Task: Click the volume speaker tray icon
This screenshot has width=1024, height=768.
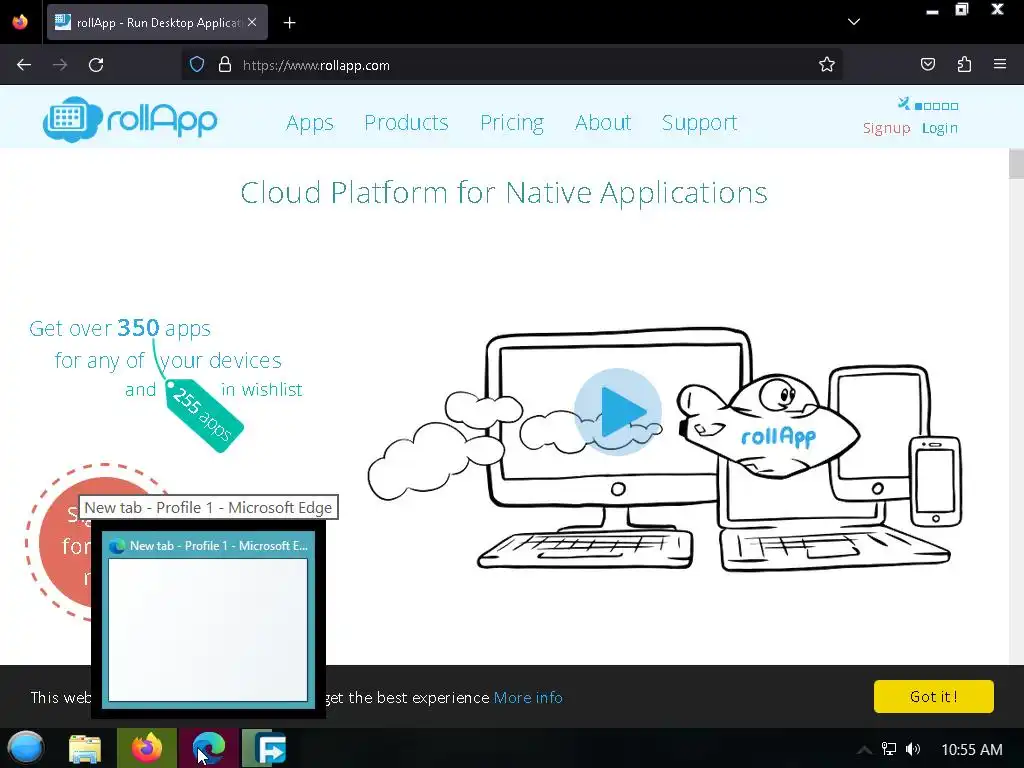Action: click(x=913, y=749)
